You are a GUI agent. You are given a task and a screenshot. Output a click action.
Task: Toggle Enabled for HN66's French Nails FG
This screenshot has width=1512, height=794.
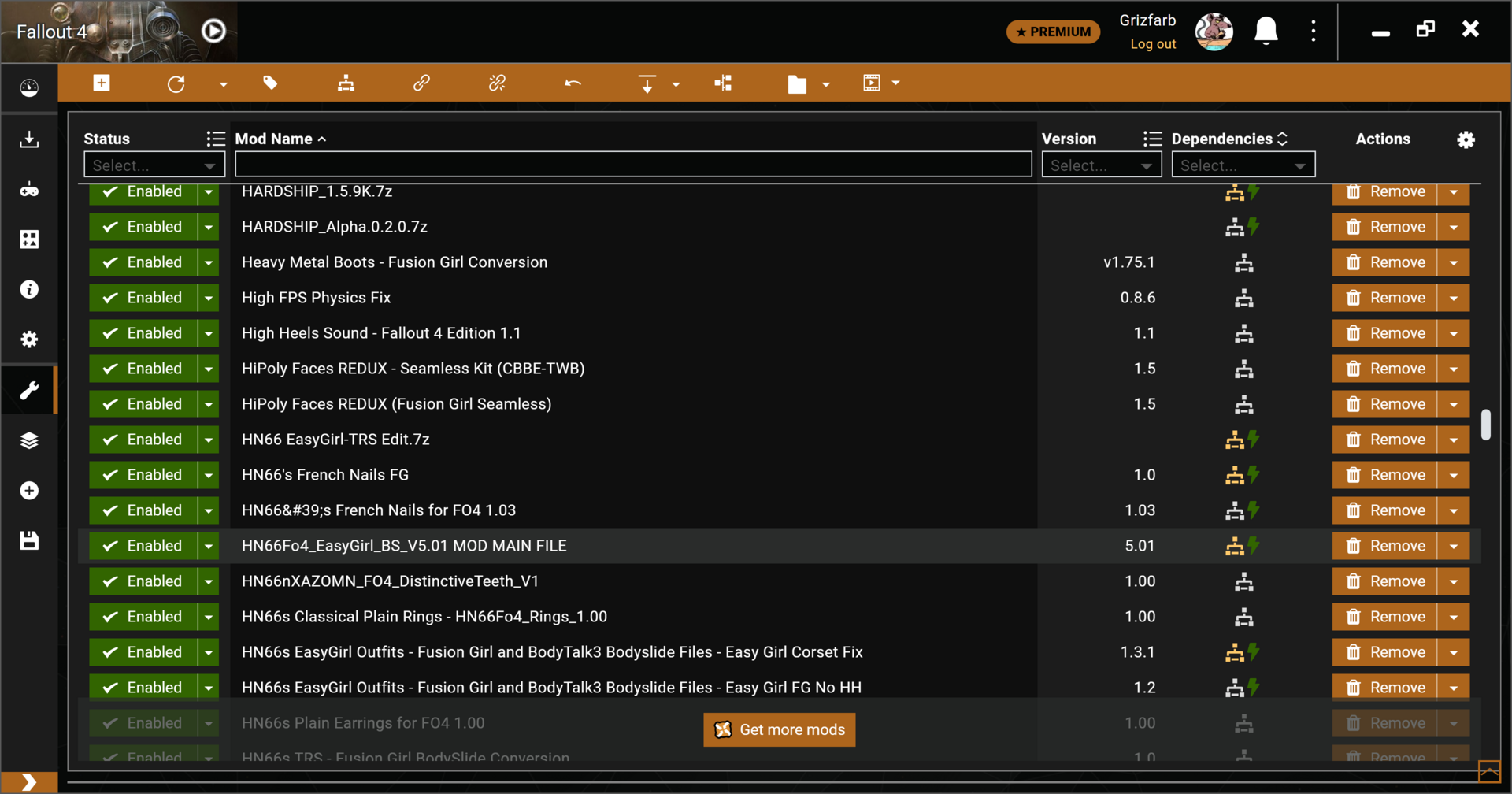click(143, 475)
